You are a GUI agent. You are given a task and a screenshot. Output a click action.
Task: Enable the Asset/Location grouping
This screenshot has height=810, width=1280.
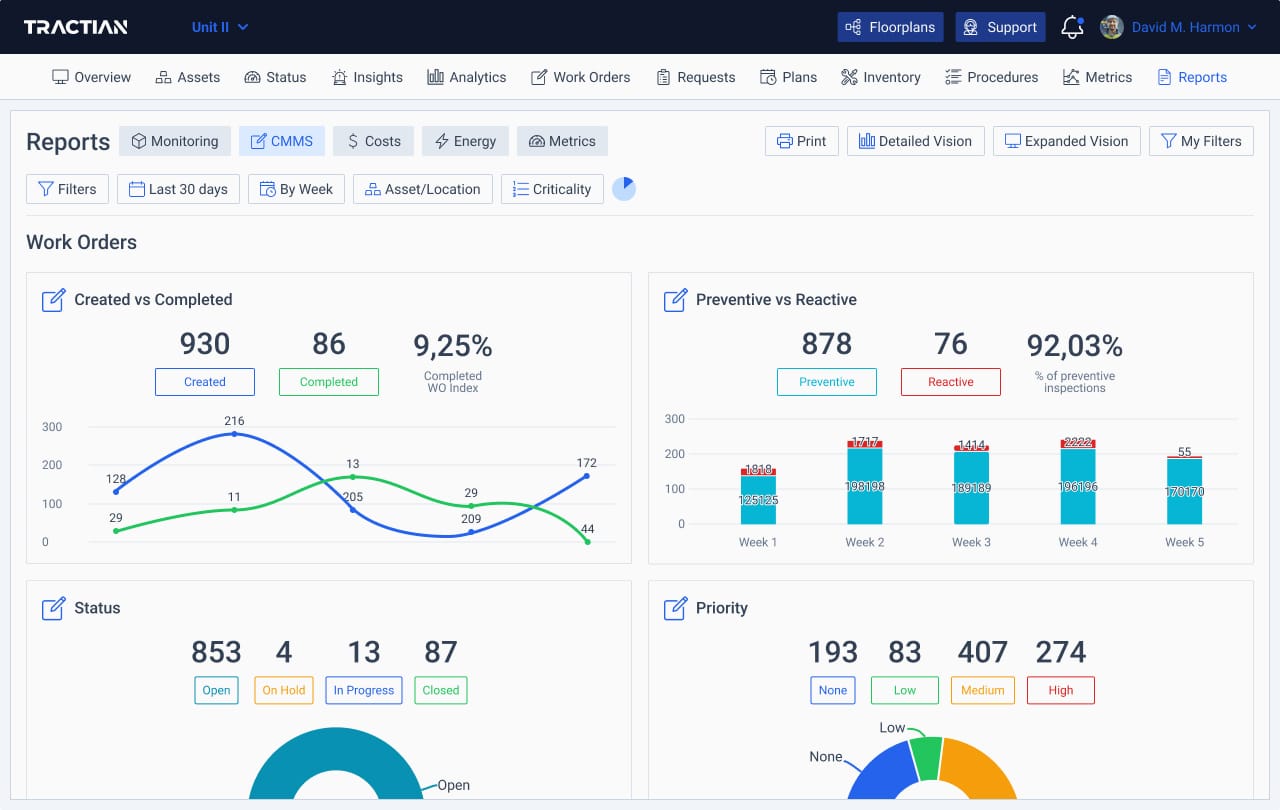pos(422,188)
